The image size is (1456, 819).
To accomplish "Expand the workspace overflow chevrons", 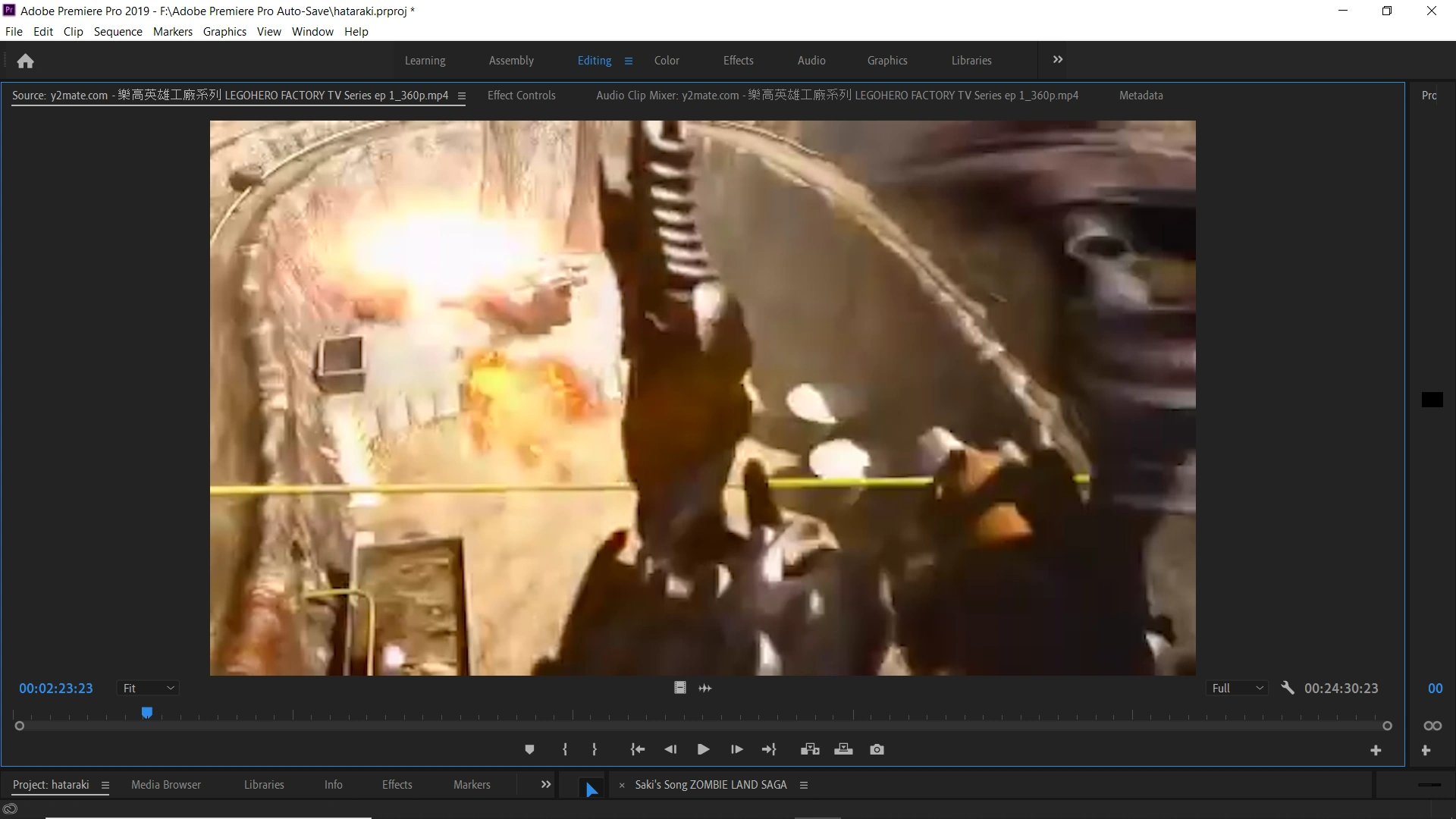I will click(1058, 60).
